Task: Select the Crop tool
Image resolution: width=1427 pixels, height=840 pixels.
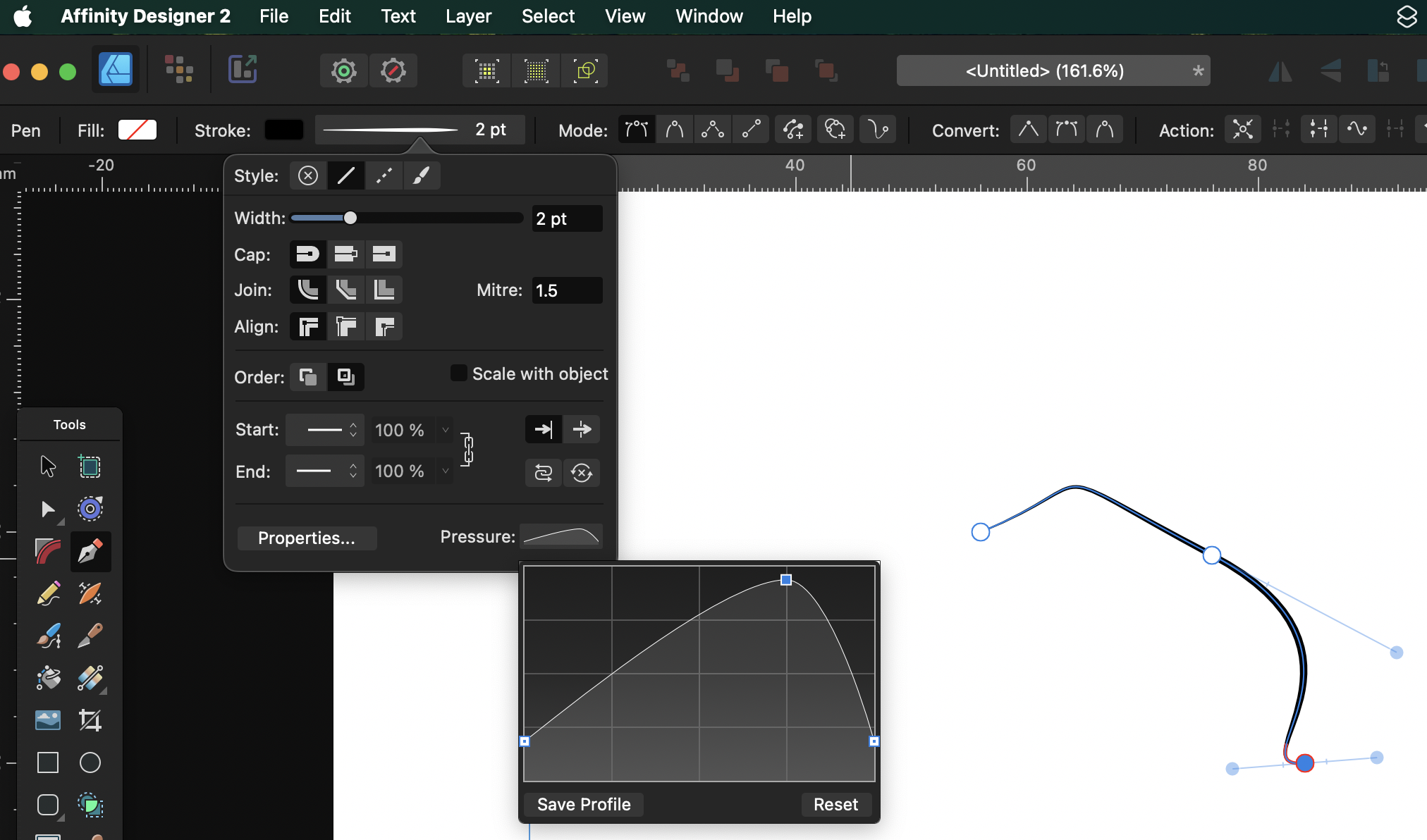Action: 90,721
